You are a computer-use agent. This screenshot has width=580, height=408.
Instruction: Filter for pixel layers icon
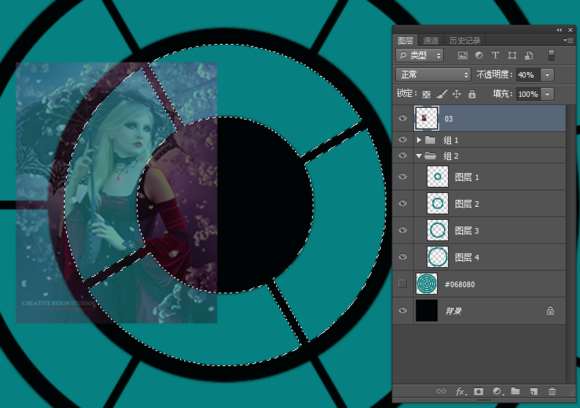pyautogui.click(x=462, y=55)
